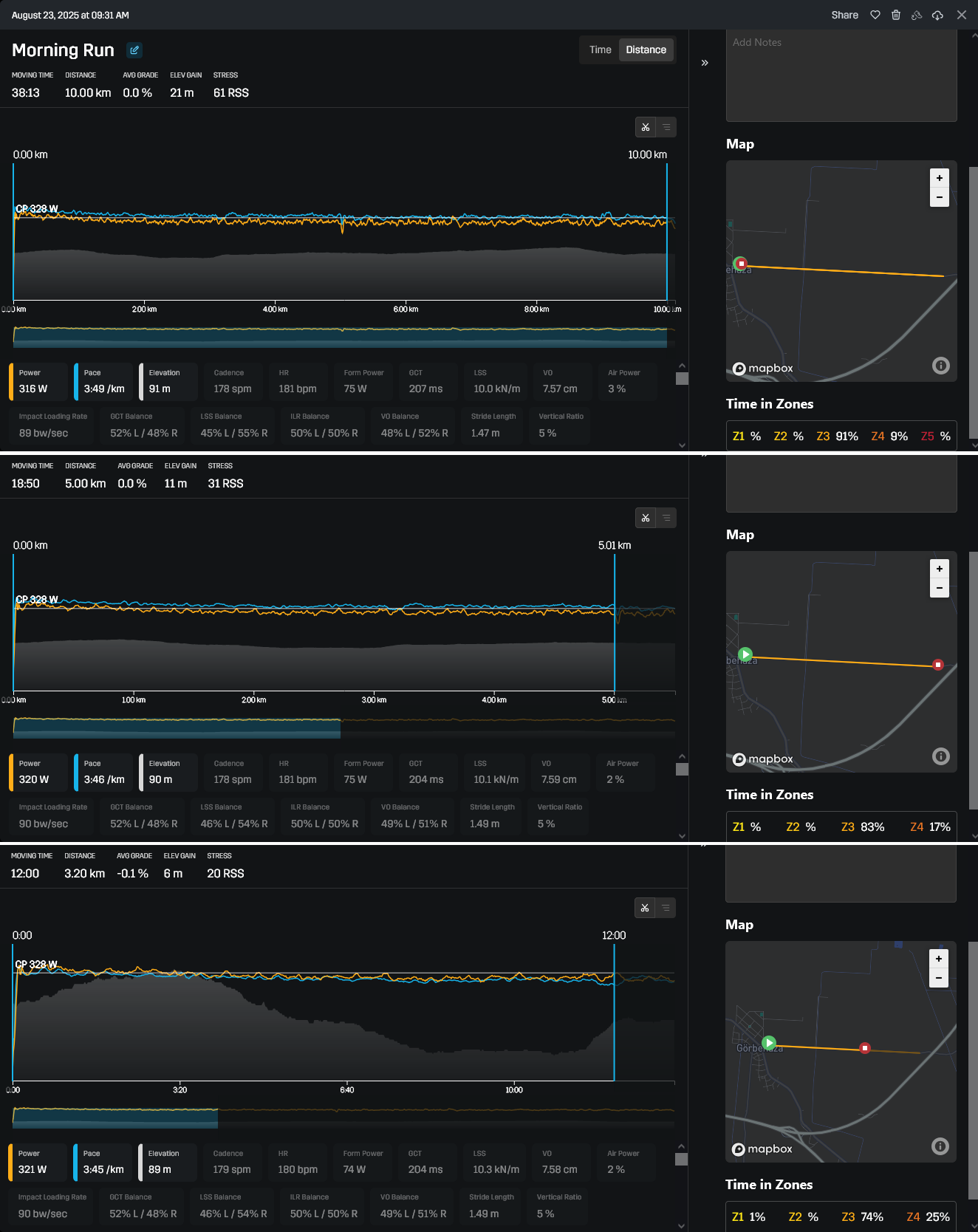Click the selection end handle at 5.01 km
This screenshot has width=978, height=1232.
[x=615, y=622]
